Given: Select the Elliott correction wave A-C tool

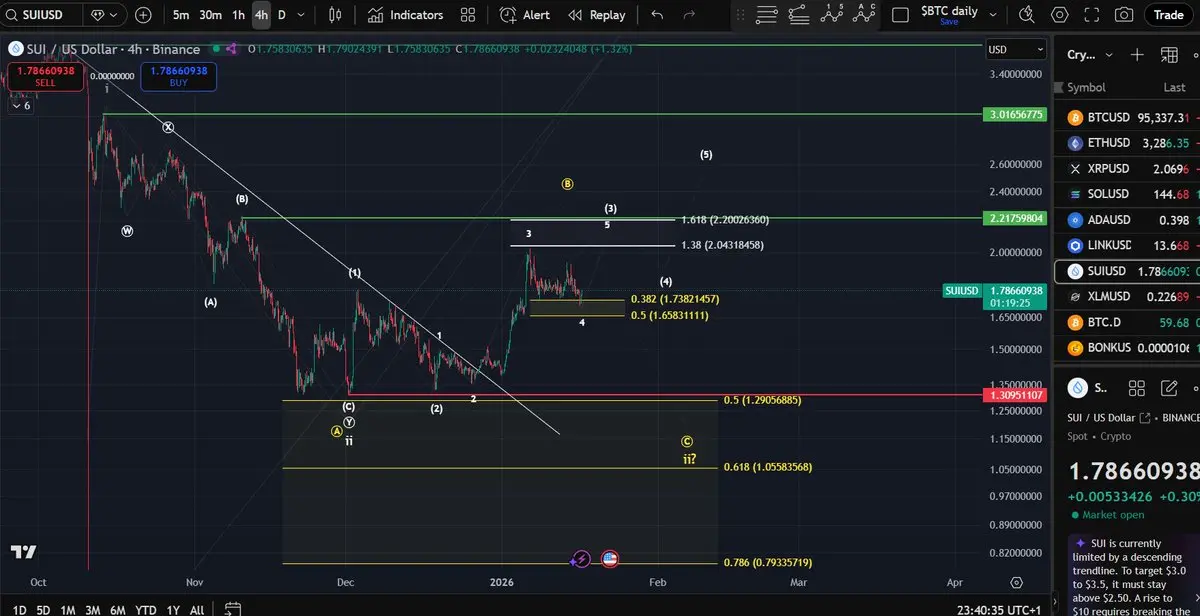Looking at the screenshot, I should 864,14.
